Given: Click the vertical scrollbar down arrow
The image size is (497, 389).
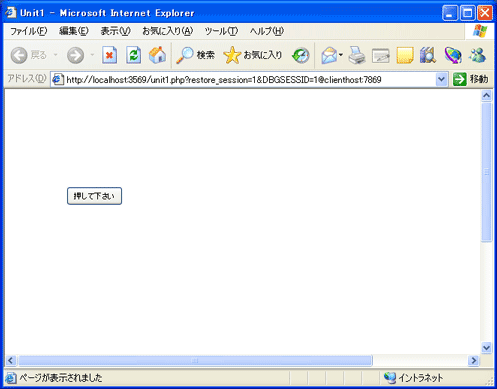Looking at the screenshot, I should (x=486, y=348).
